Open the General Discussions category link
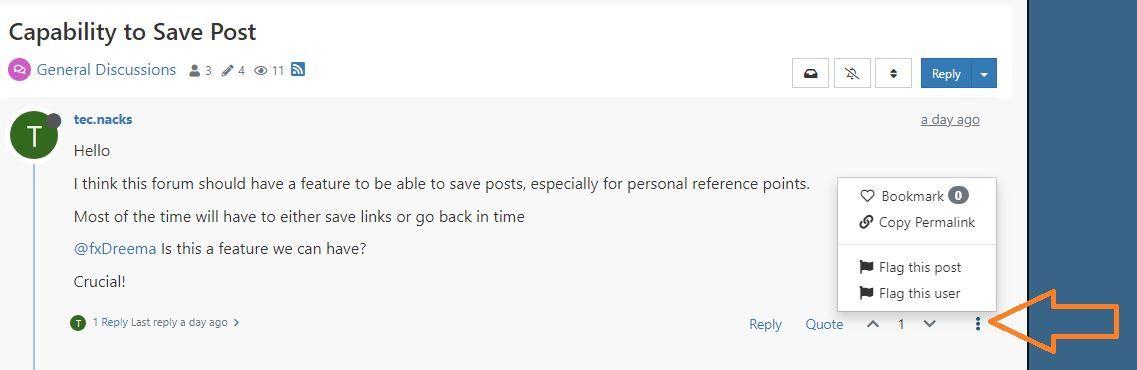Screen dimensions: 1137x370 (x=106, y=70)
